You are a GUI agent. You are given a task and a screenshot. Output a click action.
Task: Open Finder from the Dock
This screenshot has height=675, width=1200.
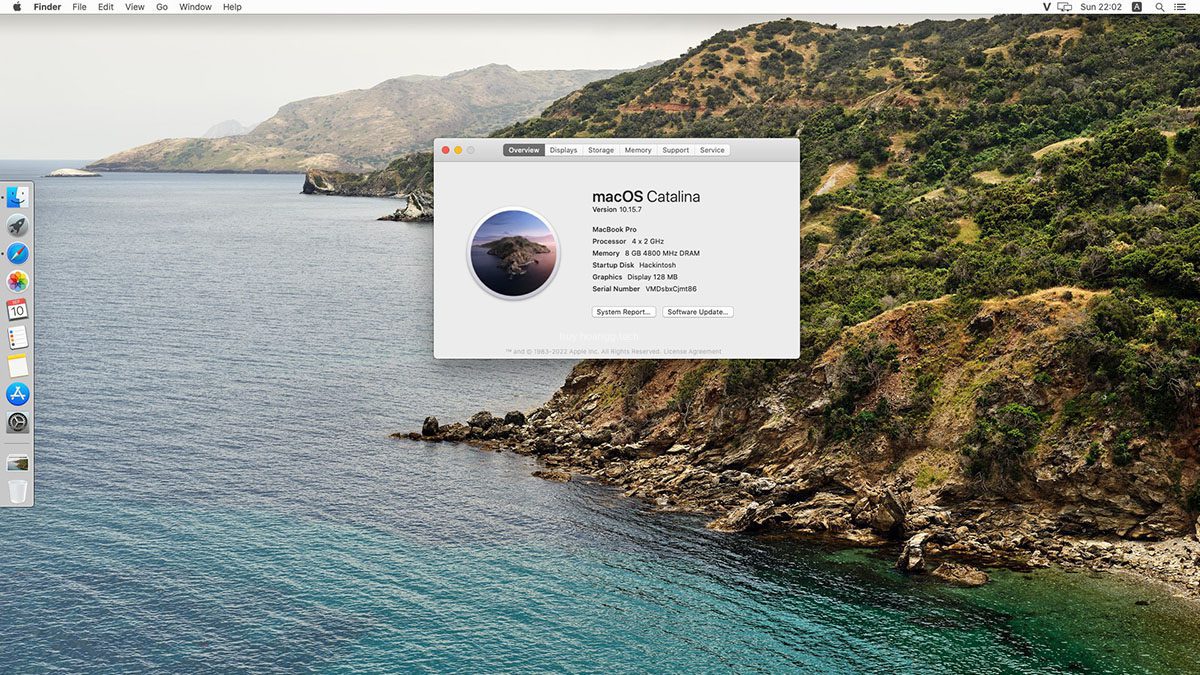17,197
